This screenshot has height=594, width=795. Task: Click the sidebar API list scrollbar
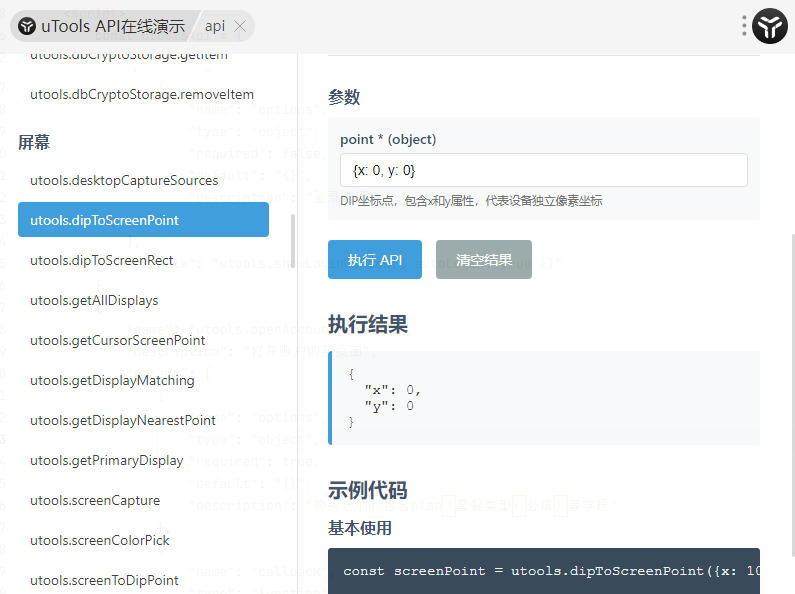pos(292,236)
